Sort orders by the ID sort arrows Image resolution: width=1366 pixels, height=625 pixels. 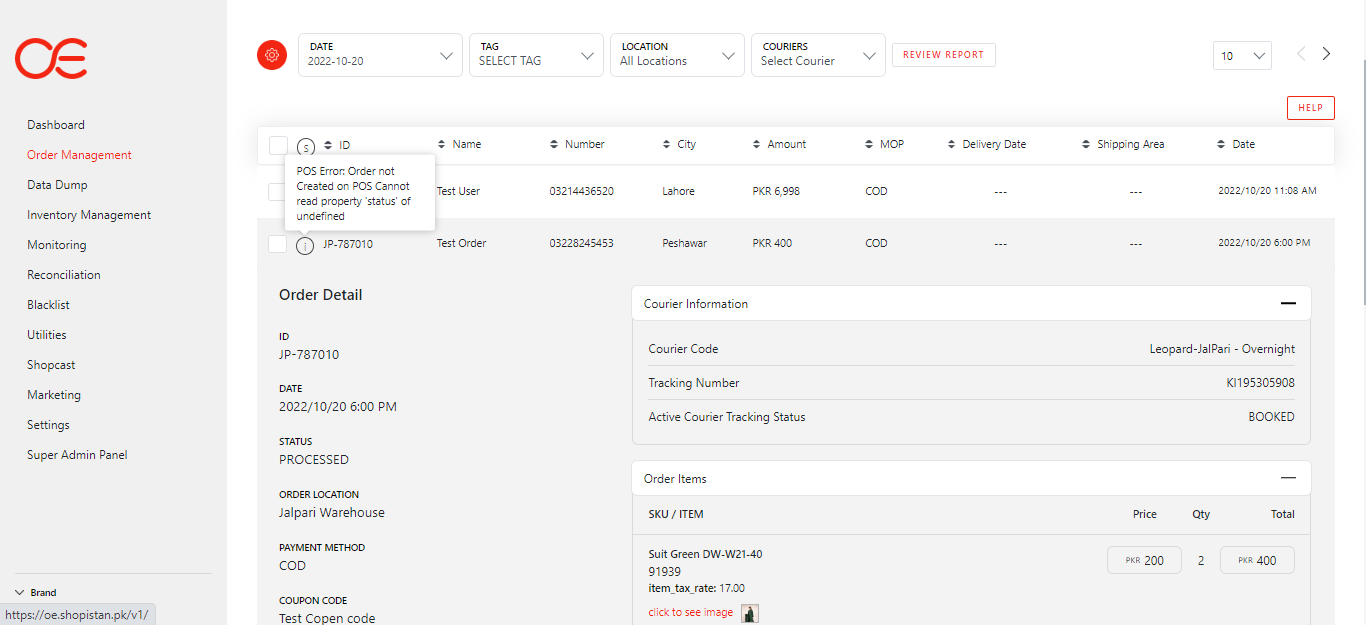click(x=328, y=145)
